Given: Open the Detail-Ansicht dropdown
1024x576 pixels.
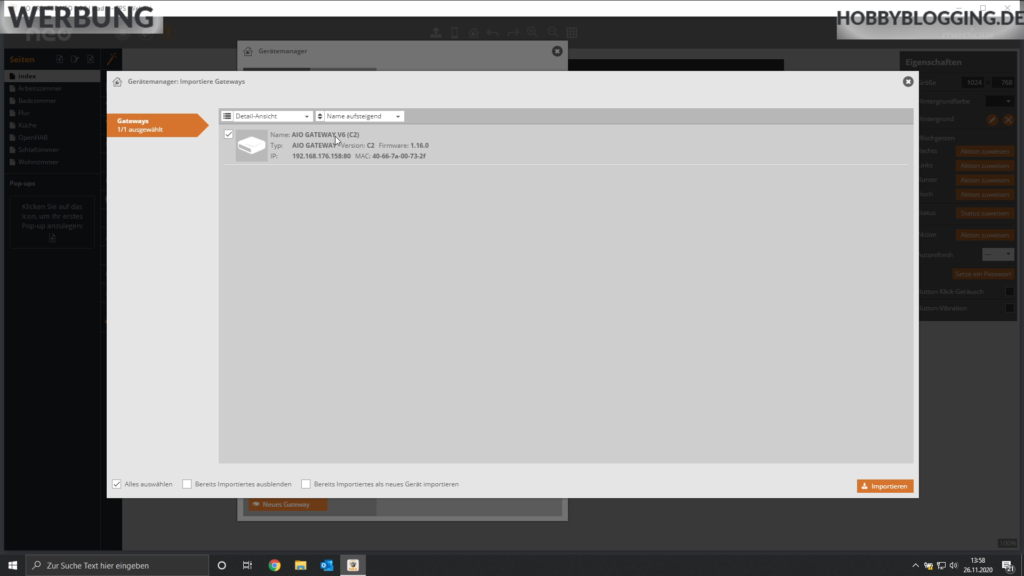Looking at the screenshot, I should pyautogui.click(x=272, y=116).
